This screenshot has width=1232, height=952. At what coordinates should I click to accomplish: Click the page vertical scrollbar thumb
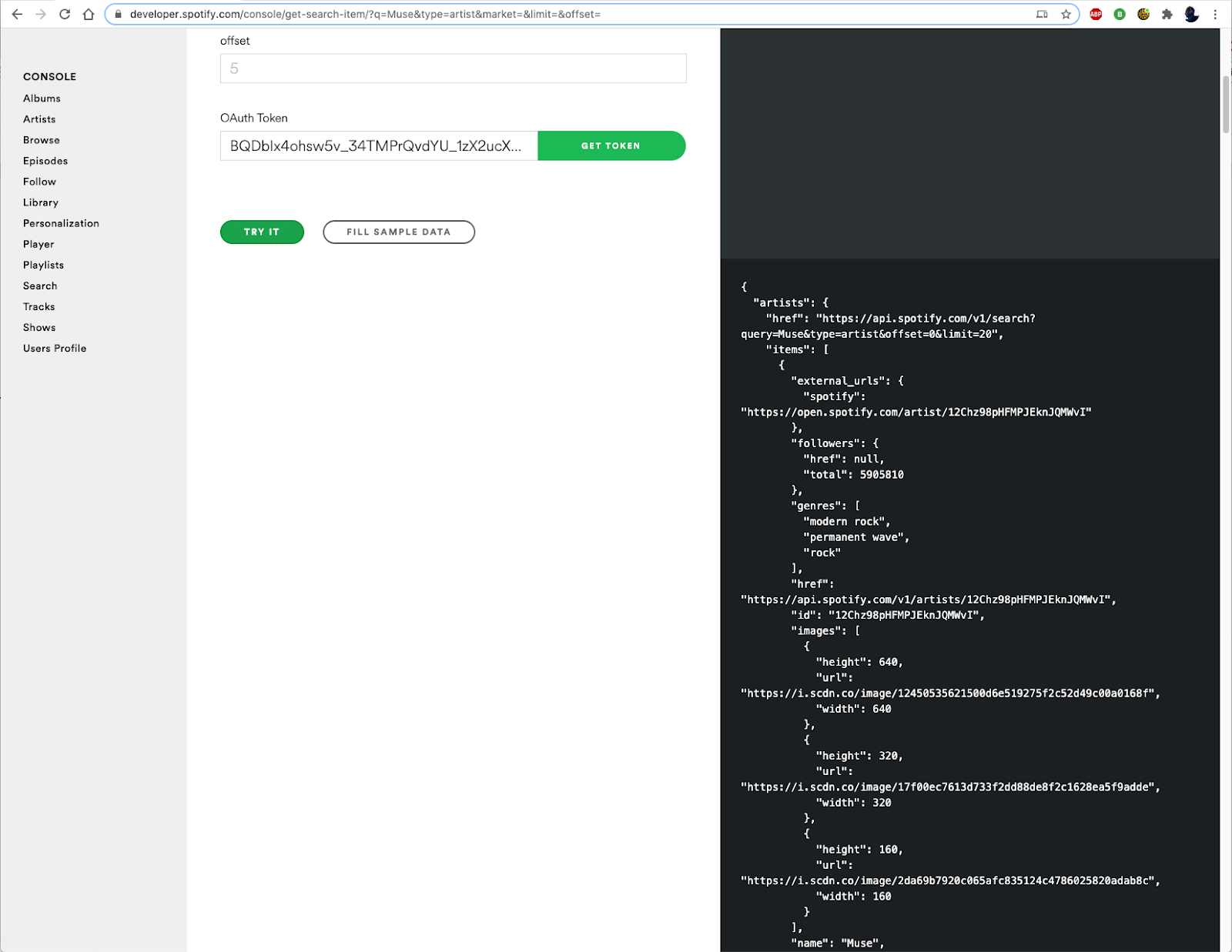[1226, 105]
